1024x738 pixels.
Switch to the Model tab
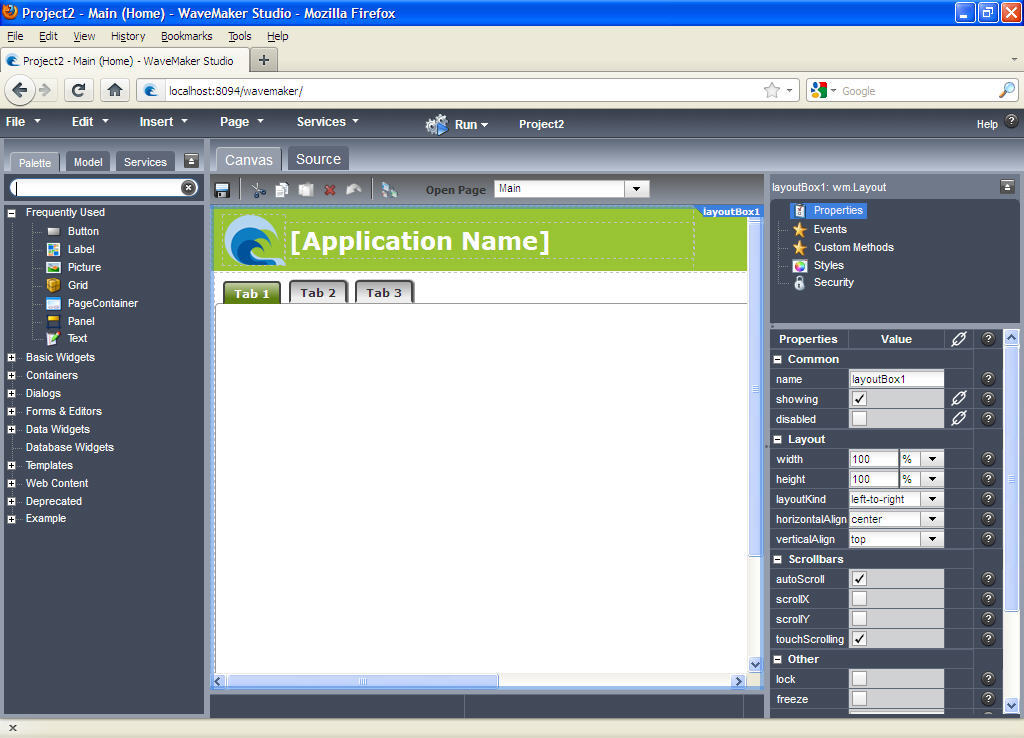(88, 161)
